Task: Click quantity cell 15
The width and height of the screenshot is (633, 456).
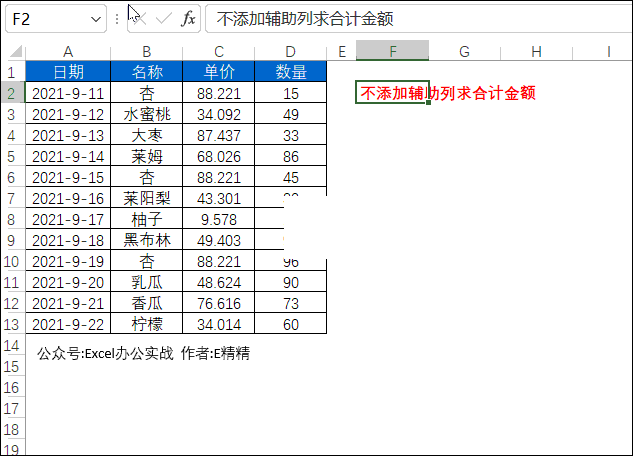Action: coord(291,93)
